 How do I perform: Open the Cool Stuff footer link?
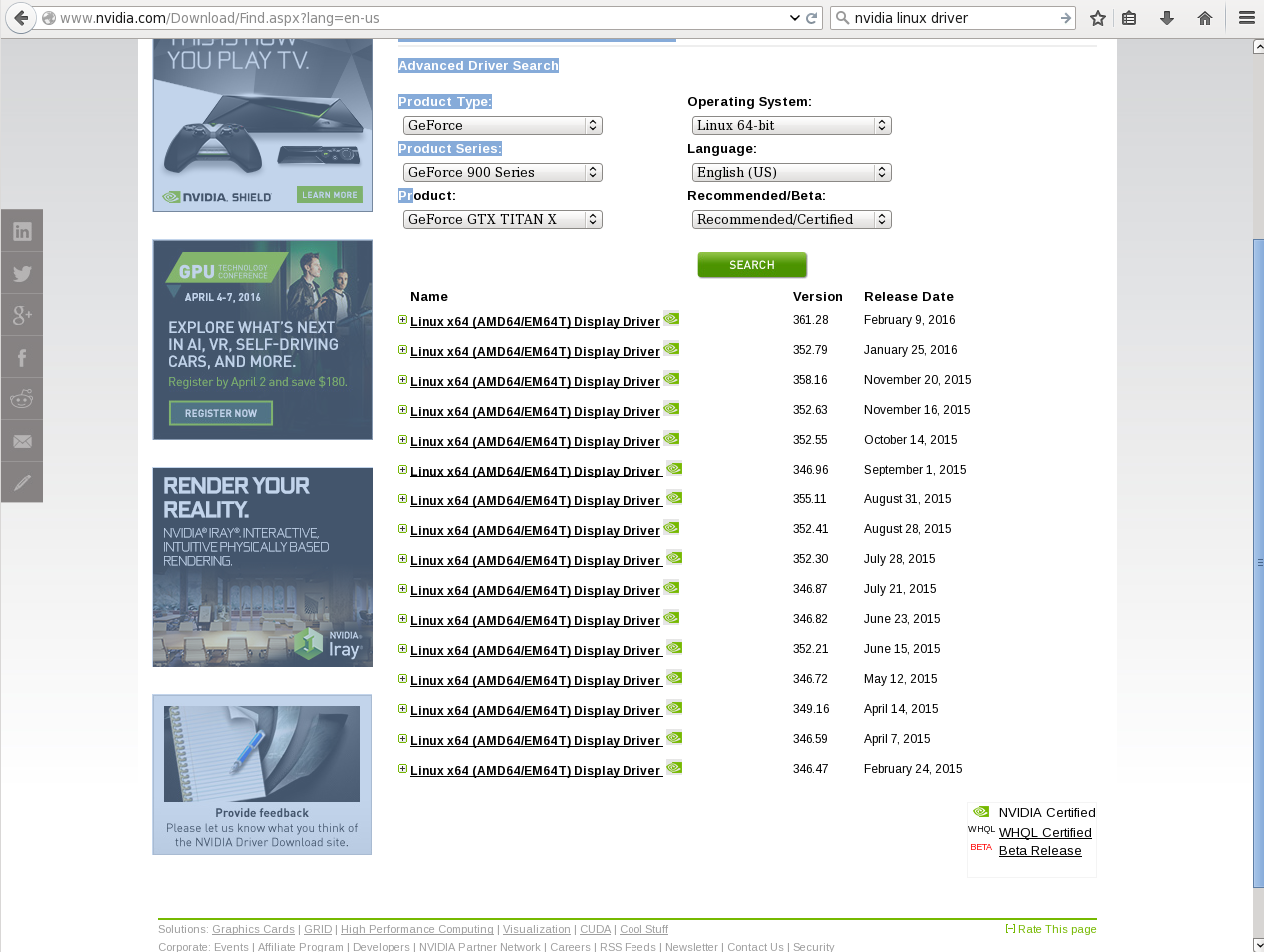(x=643, y=929)
